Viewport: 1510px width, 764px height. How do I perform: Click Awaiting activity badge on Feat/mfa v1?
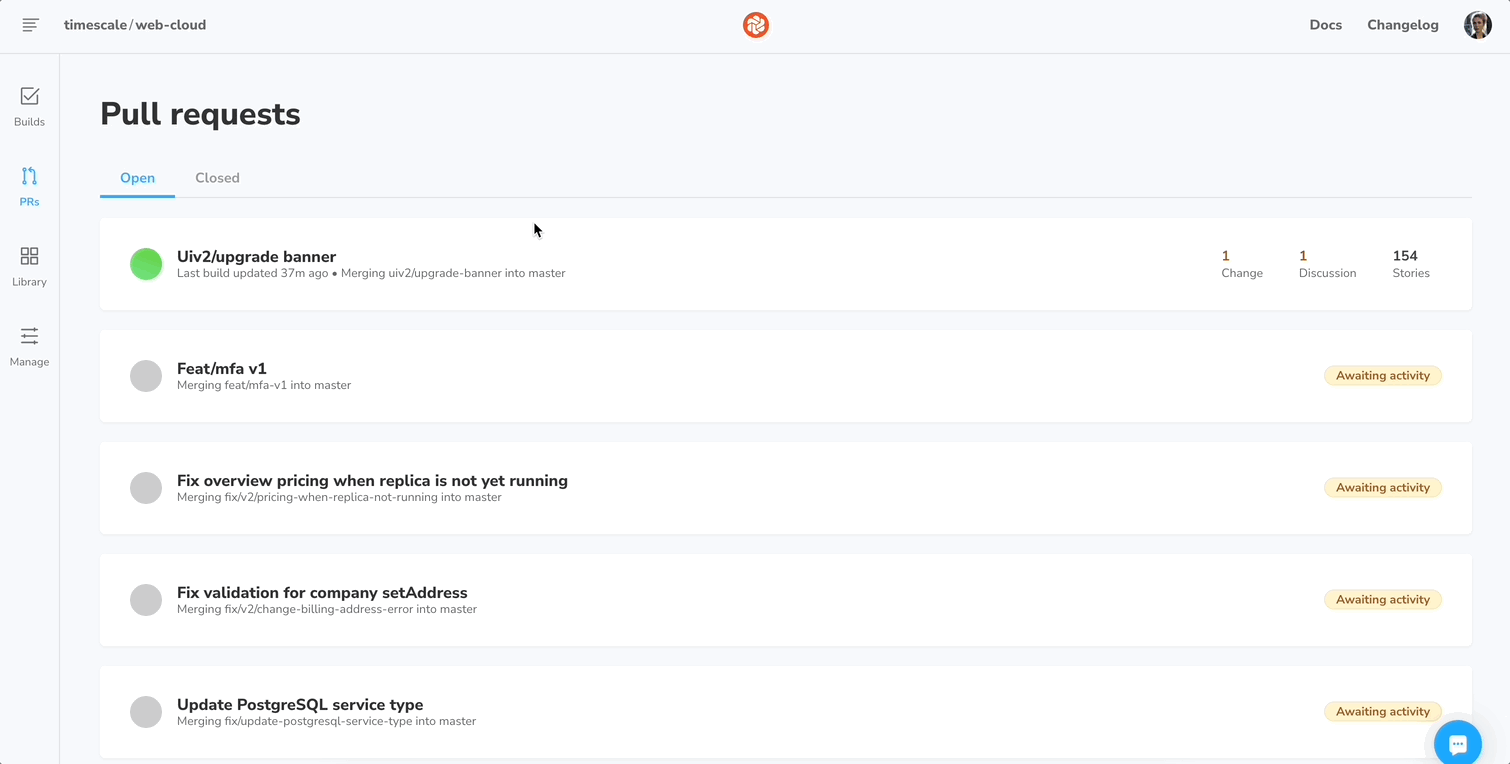tap(1382, 376)
